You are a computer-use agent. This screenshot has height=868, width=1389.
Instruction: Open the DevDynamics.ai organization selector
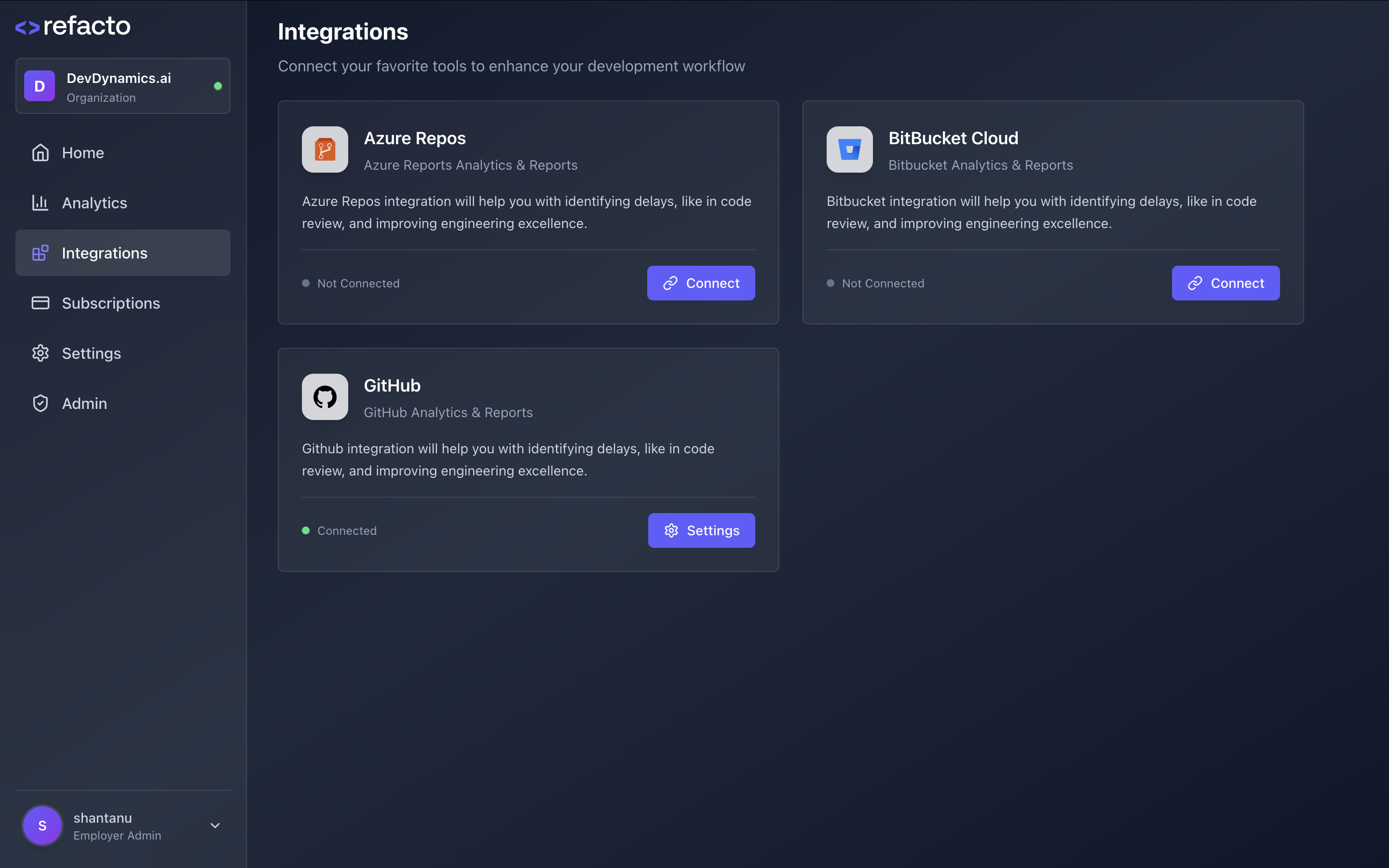click(122, 86)
